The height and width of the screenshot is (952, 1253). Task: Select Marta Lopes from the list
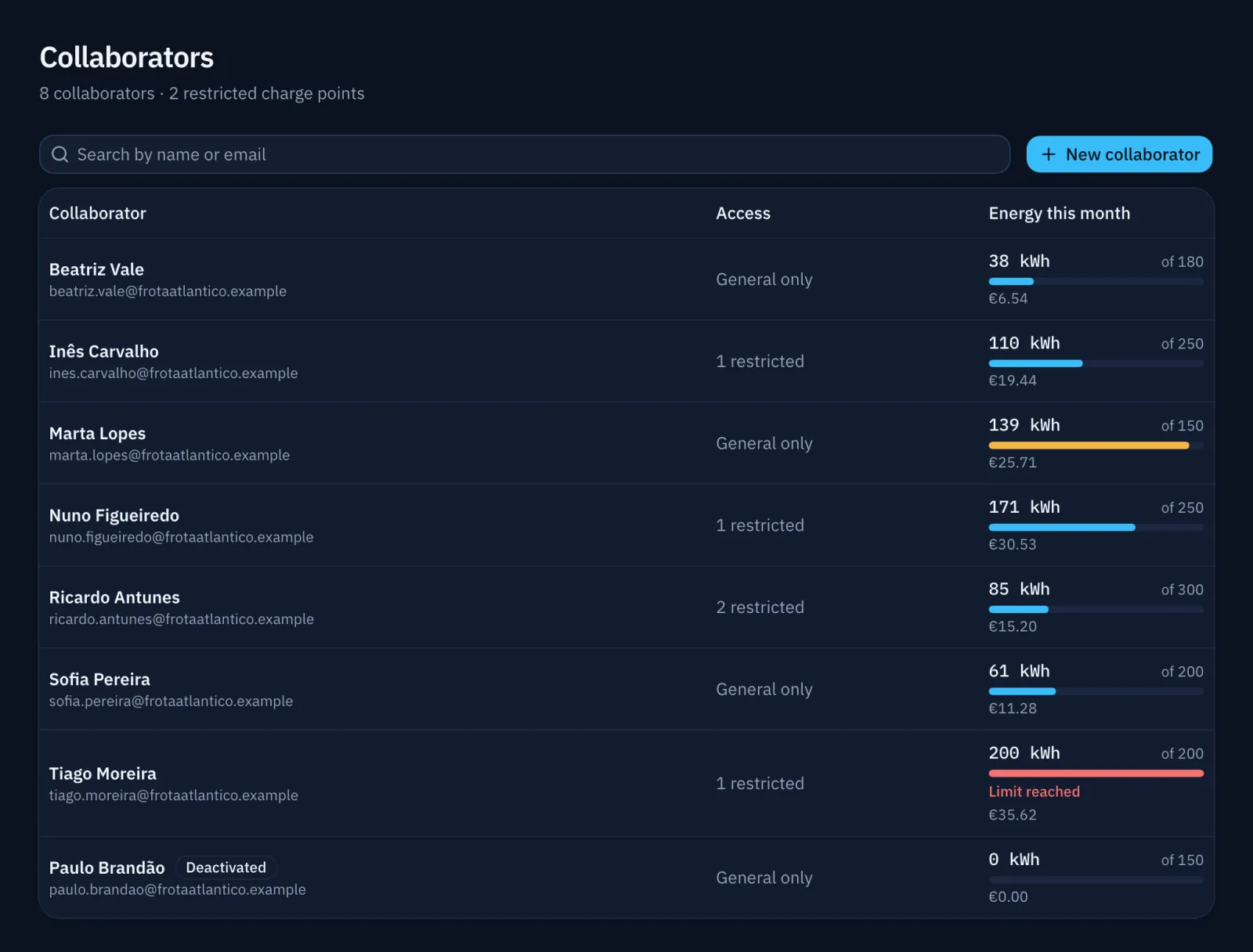pos(626,443)
